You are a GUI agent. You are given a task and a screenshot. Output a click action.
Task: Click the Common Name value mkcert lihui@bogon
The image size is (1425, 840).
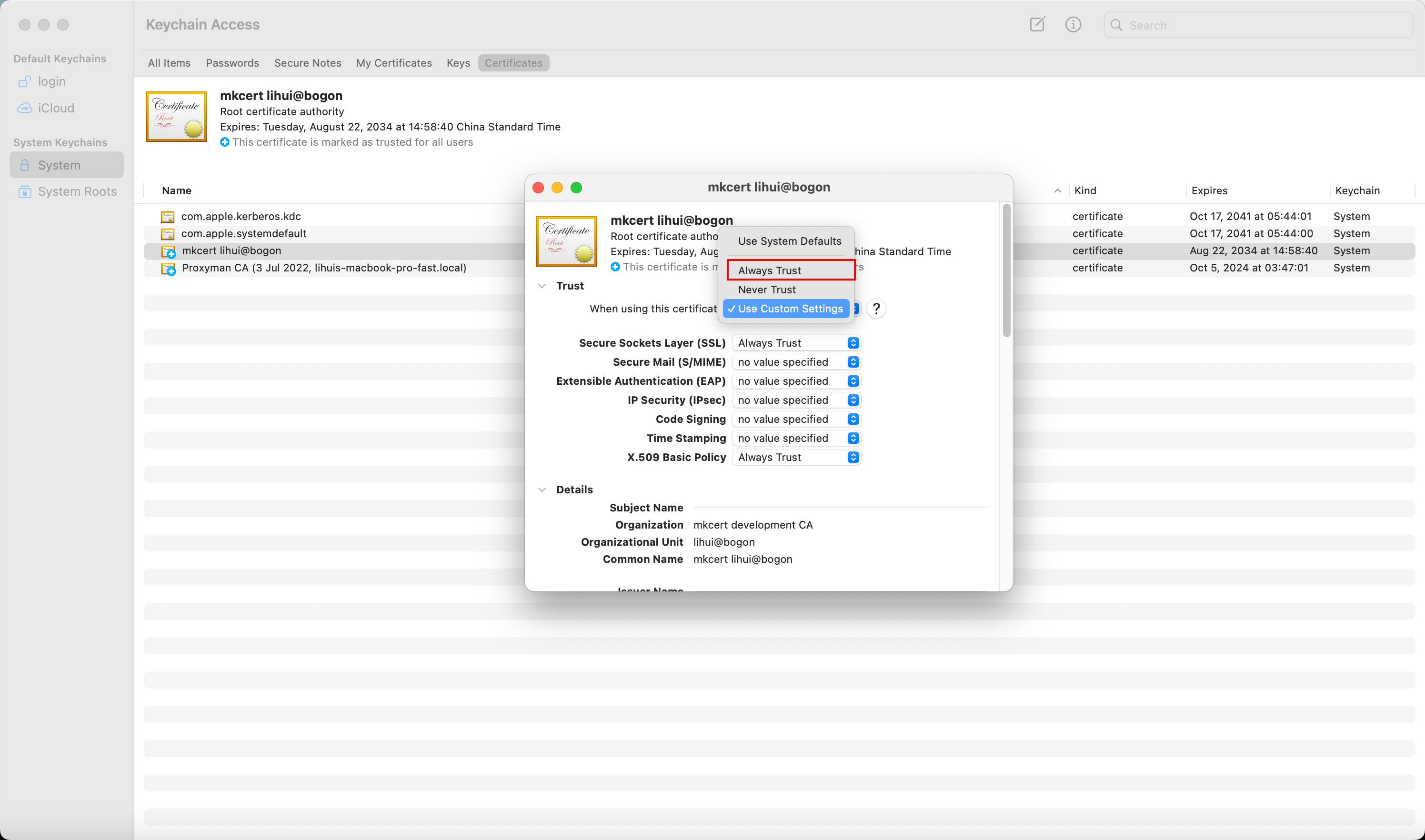pos(742,559)
